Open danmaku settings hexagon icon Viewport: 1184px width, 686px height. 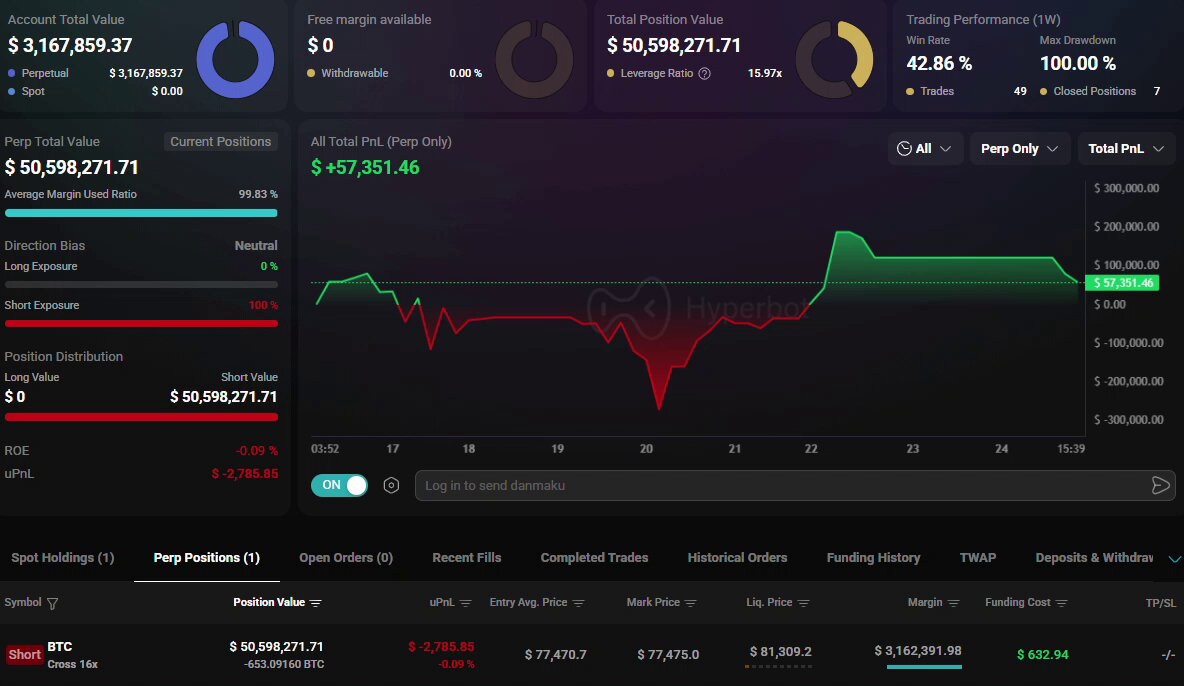tap(392, 485)
